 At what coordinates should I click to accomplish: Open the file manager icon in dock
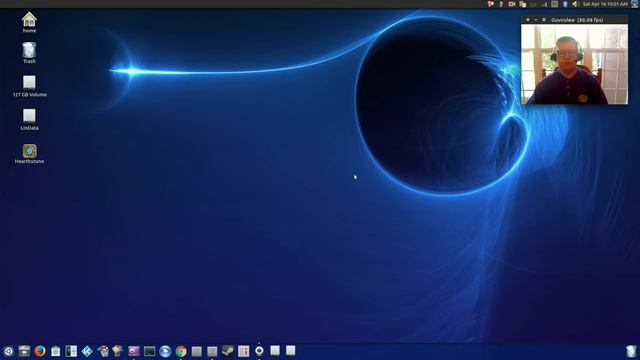[x=24, y=351]
